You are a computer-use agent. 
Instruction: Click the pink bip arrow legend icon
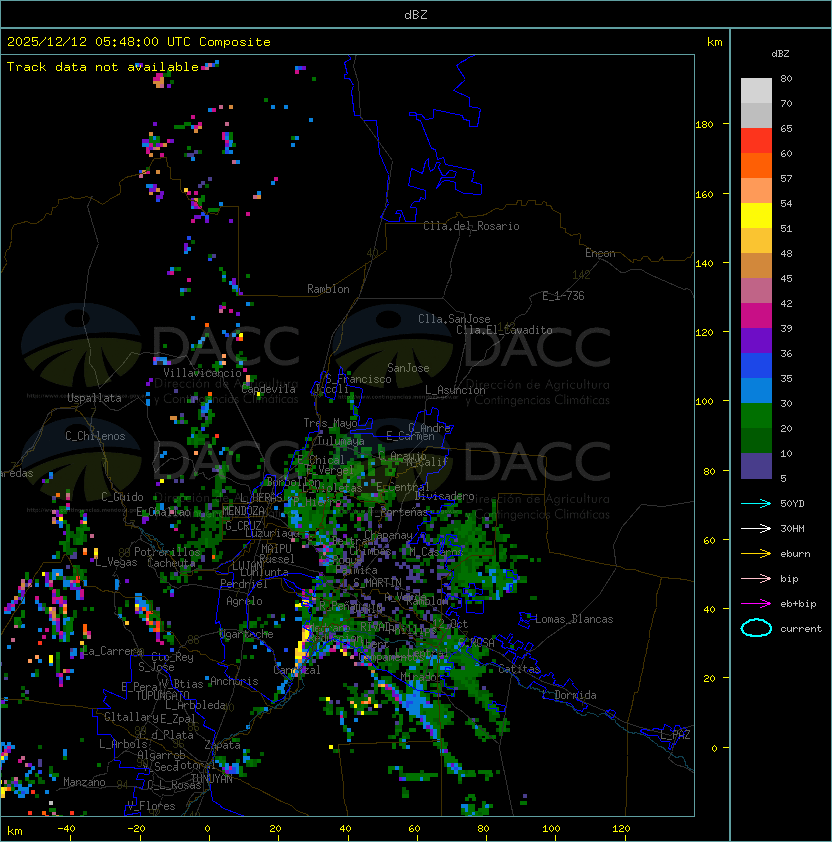pyautogui.click(x=756, y=578)
